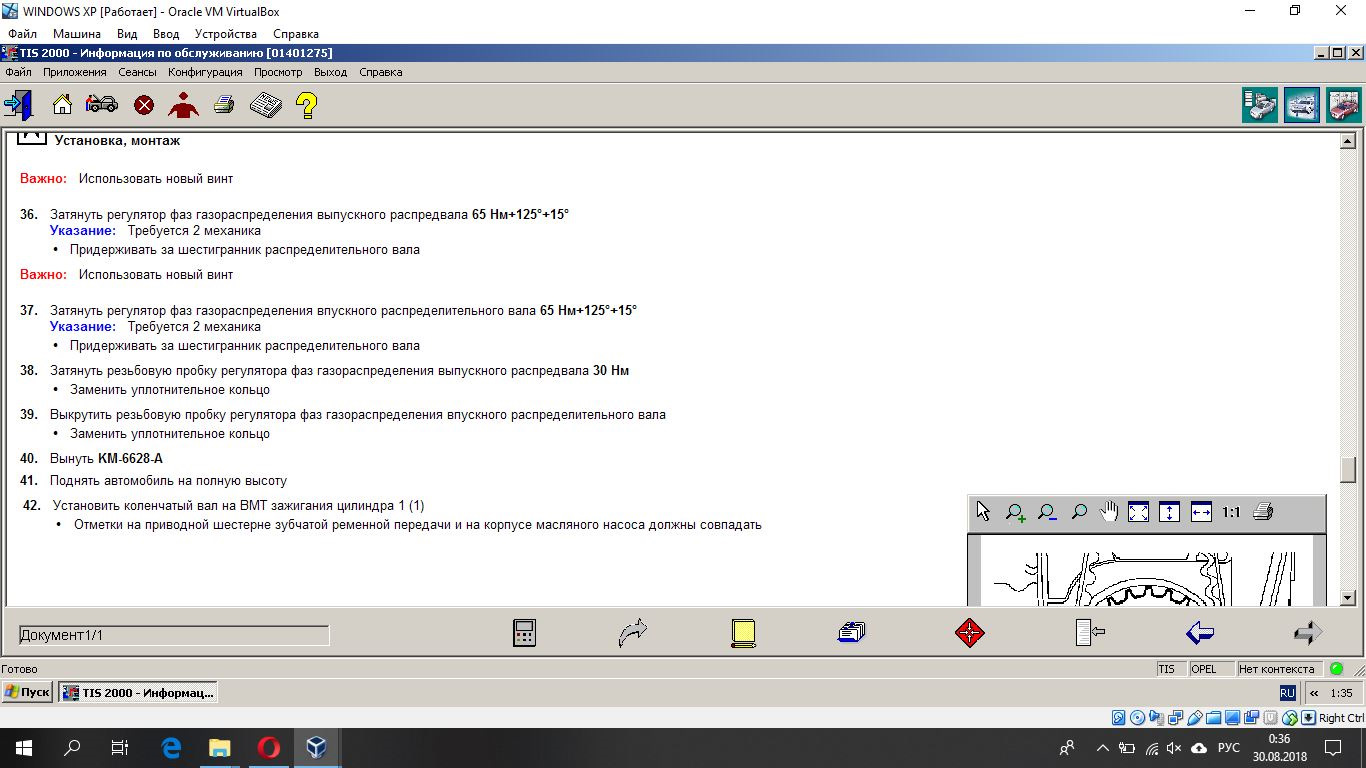Open Opera browser from taskbar
Image resolution: width=1366 pixels, height=768 pixels.
coord(268,747)
